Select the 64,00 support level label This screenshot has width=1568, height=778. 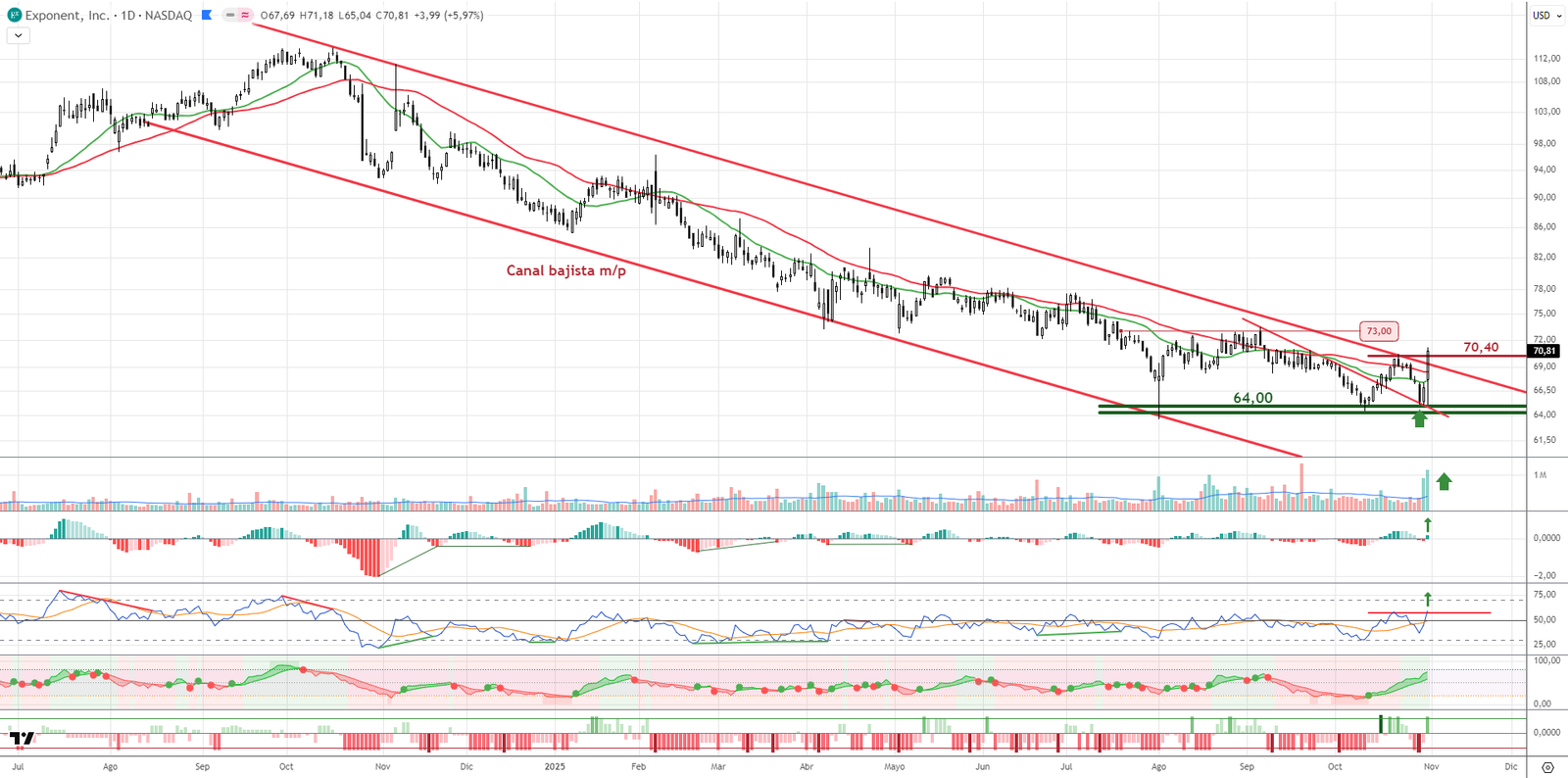[x=1252, y=398]
